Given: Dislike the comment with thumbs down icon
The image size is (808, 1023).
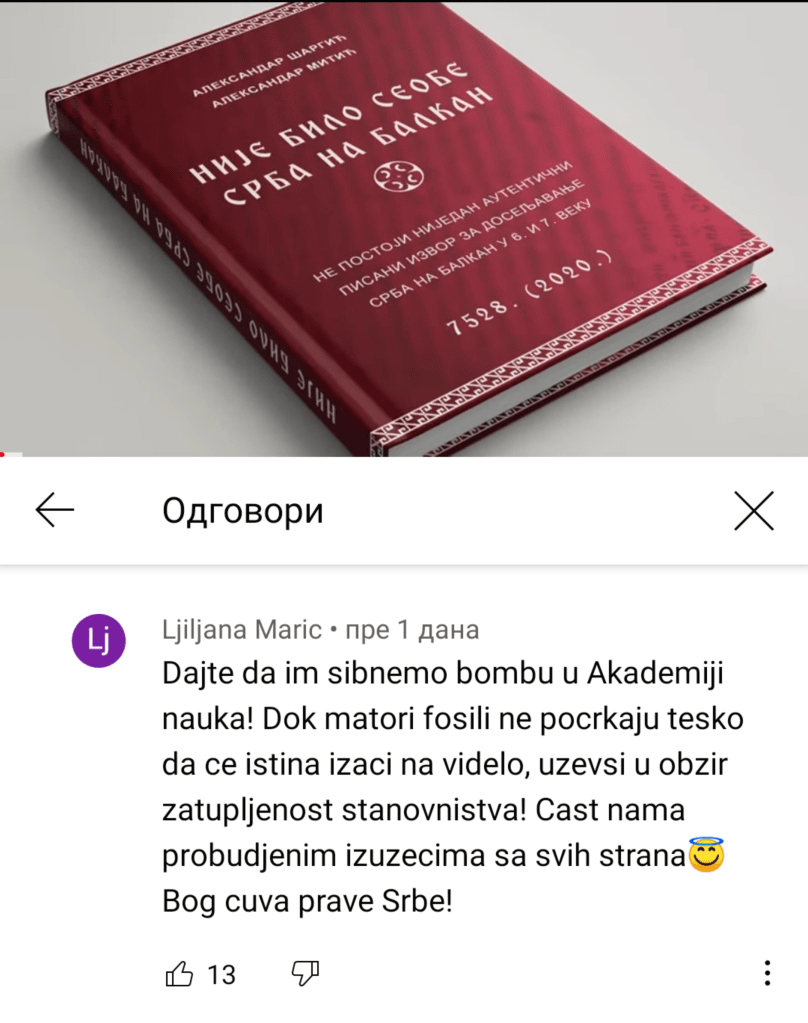Looking at the screenshot, I should coord(305,973).
